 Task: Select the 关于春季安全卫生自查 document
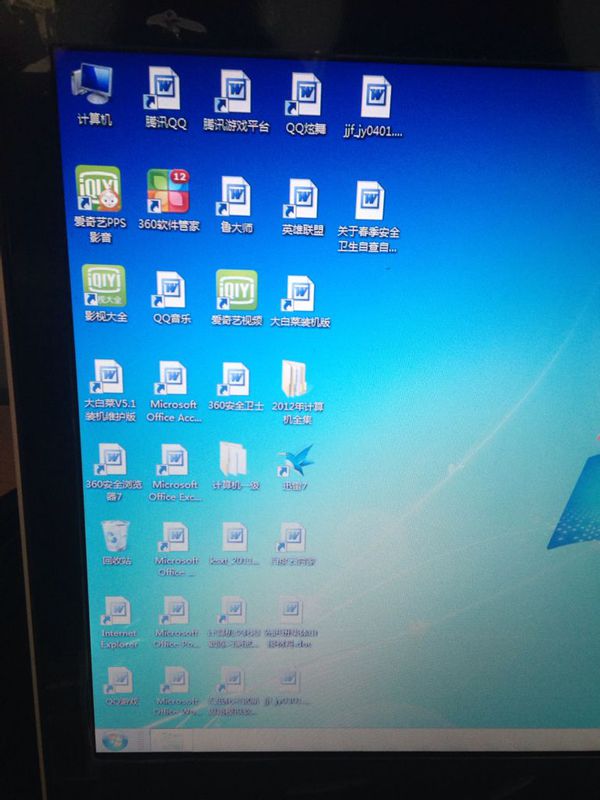(x=368, y=217)
